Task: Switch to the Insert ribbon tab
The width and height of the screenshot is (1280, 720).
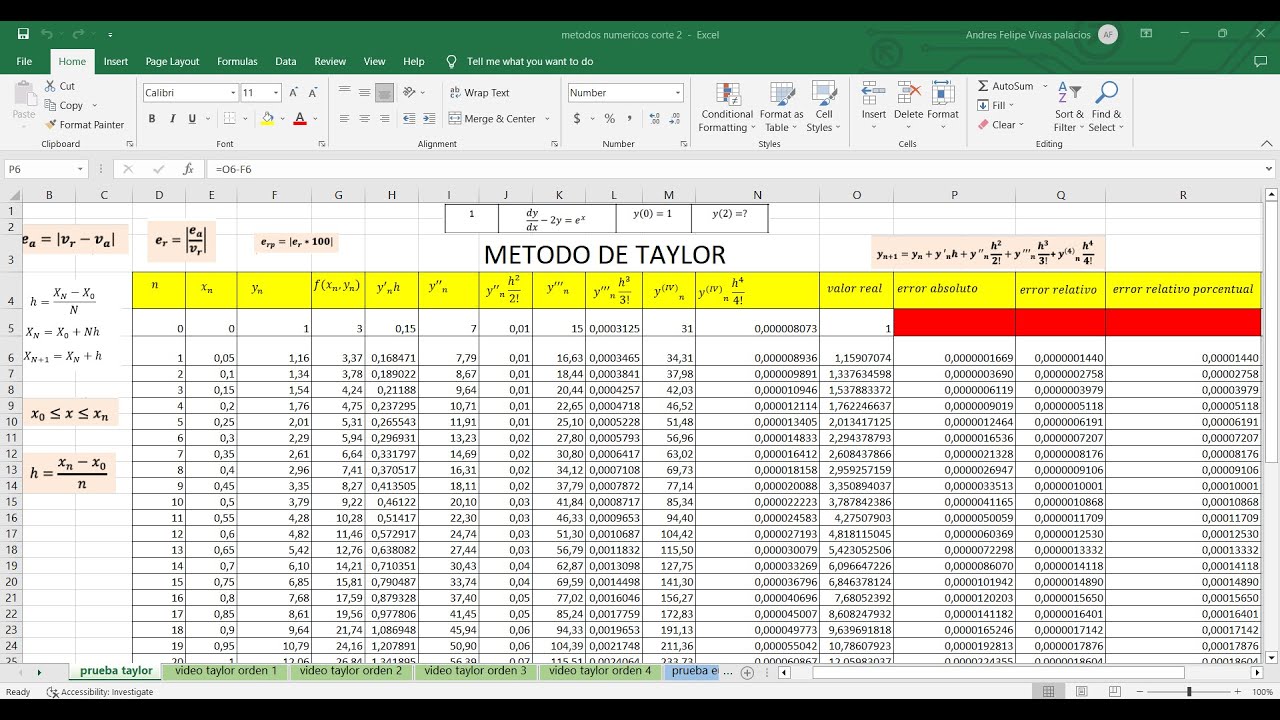Action: tap(116, 62)
